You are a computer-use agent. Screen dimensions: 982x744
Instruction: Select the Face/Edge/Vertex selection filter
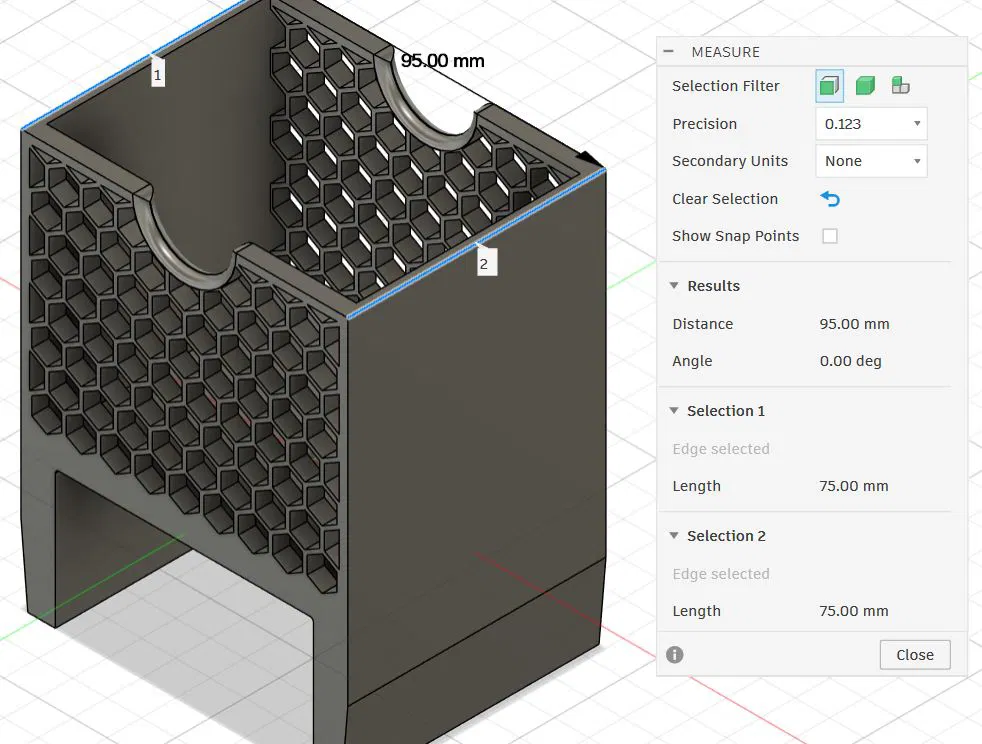coord(829,86)
